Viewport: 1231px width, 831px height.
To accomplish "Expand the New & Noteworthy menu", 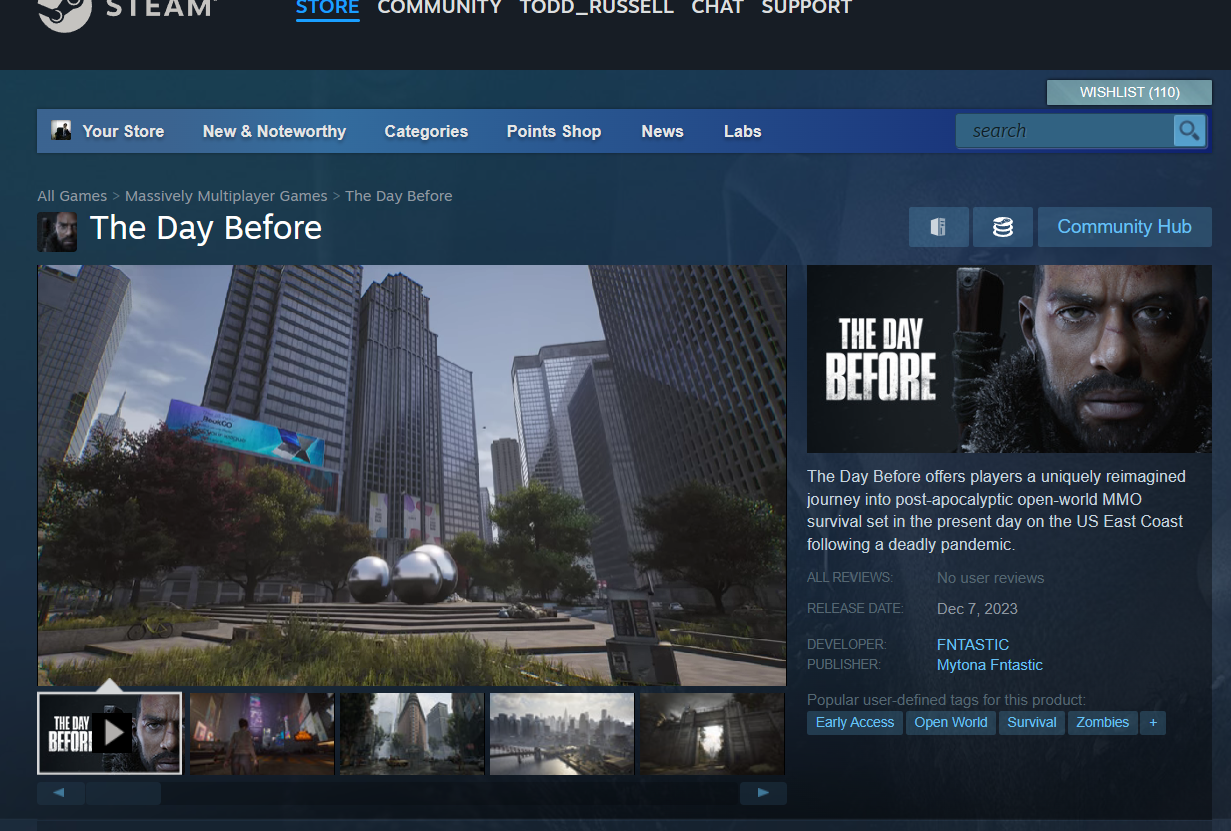I will coord(274,131).
